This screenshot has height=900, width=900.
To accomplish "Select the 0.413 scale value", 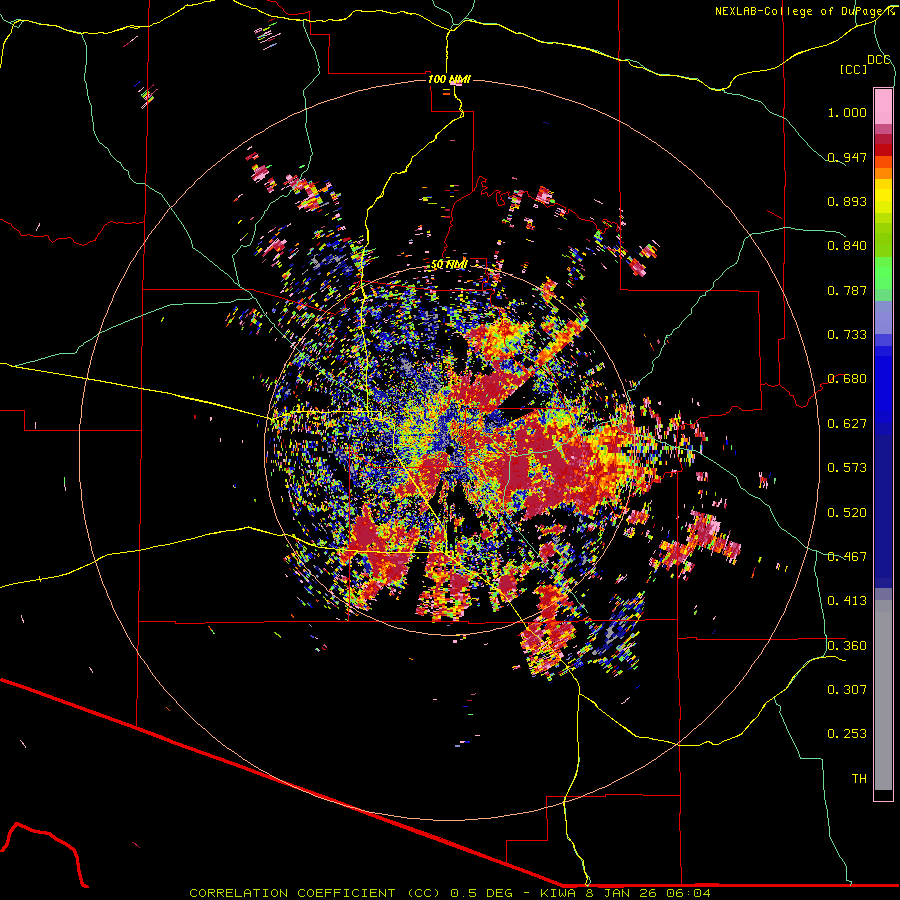I will coord(847,601).
